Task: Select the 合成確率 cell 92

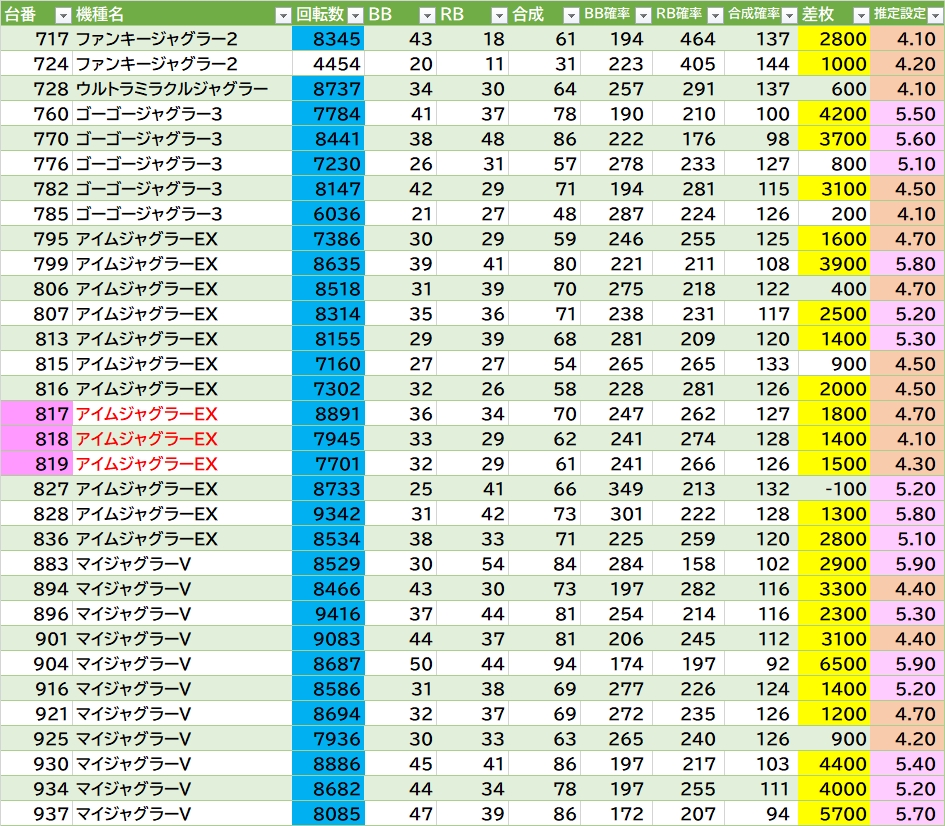Action: click(x=761, y=663)
